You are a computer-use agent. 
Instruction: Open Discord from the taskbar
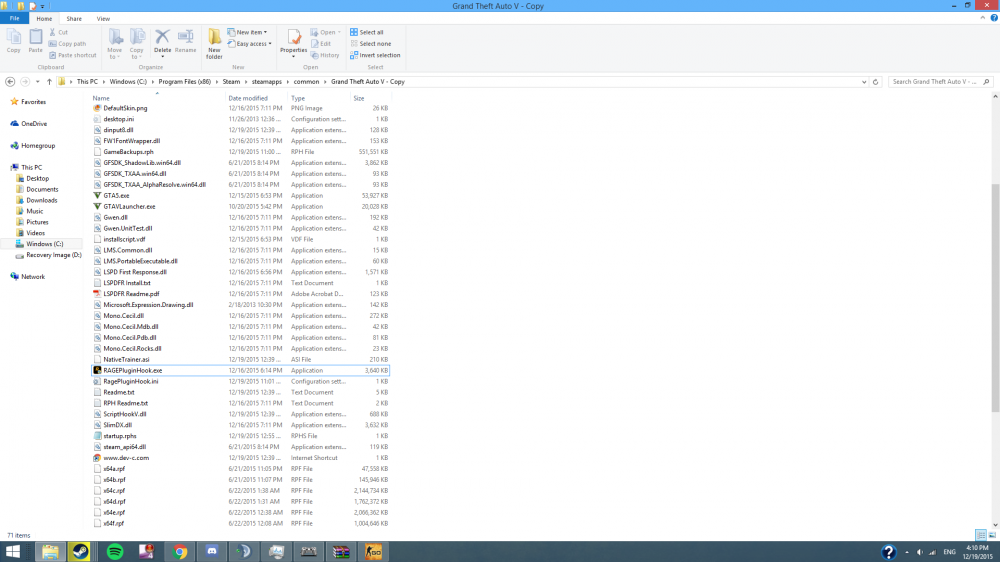click(x=212, y=552)
